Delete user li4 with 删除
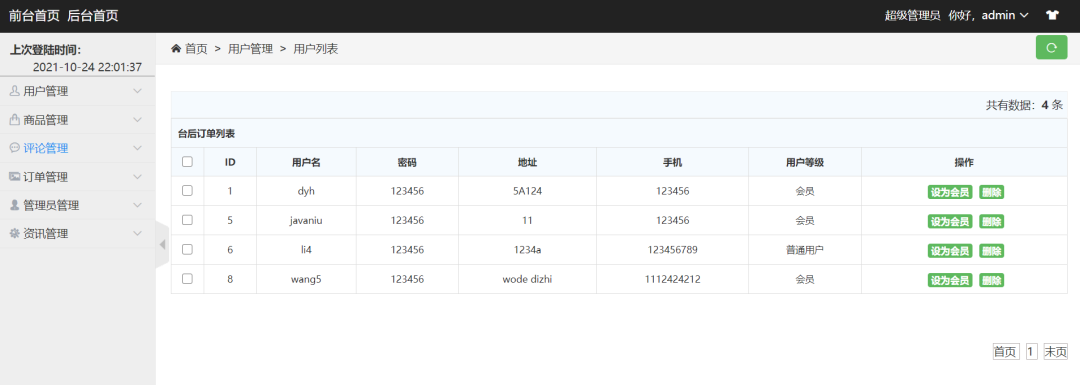Viewport: 1080px width, 385px height. coord(991,251)
